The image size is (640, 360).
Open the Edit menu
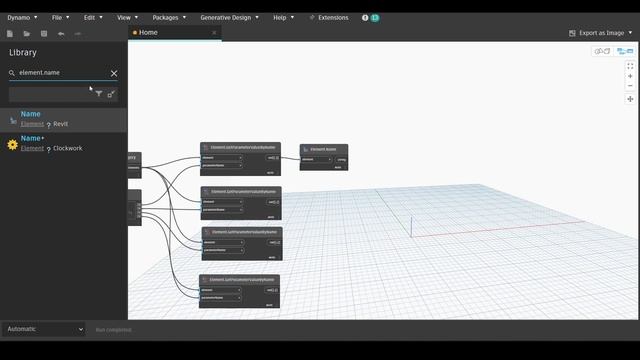[x=93, y=18]
